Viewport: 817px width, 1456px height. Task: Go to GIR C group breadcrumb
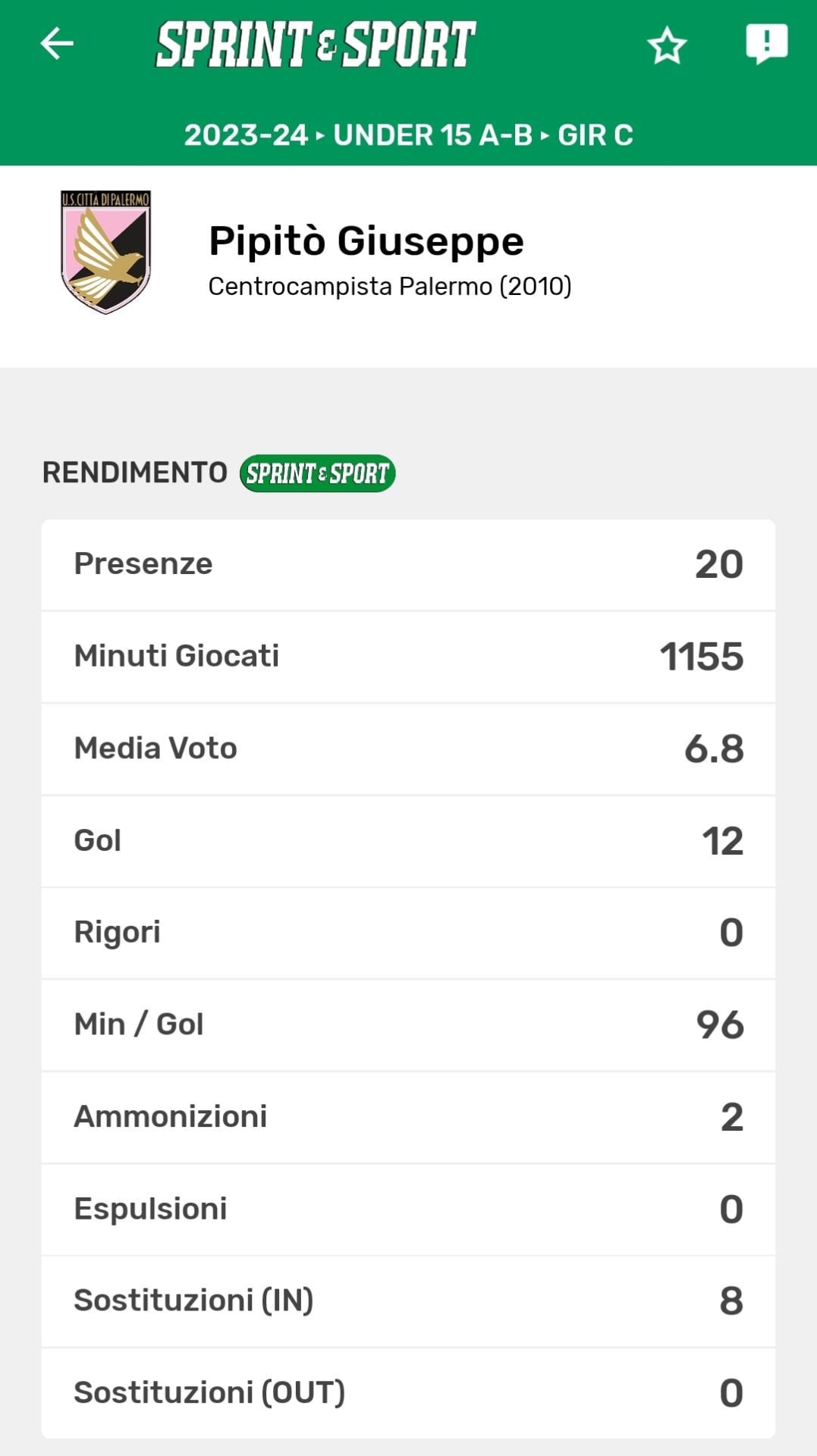pyautogui.click(x=595, y=135)
